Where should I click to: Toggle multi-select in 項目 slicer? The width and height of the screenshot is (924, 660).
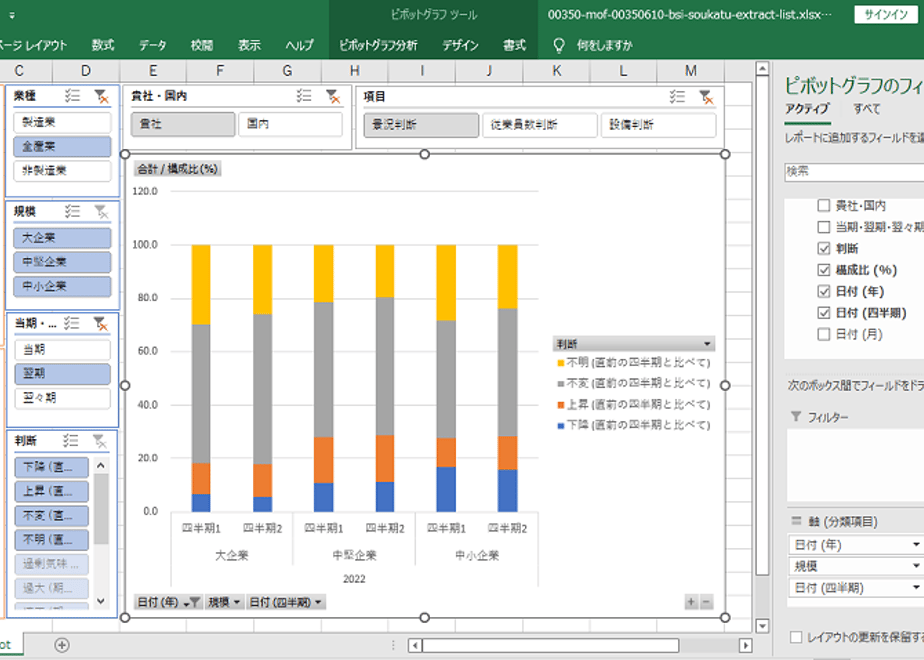(x=677, y=97)
